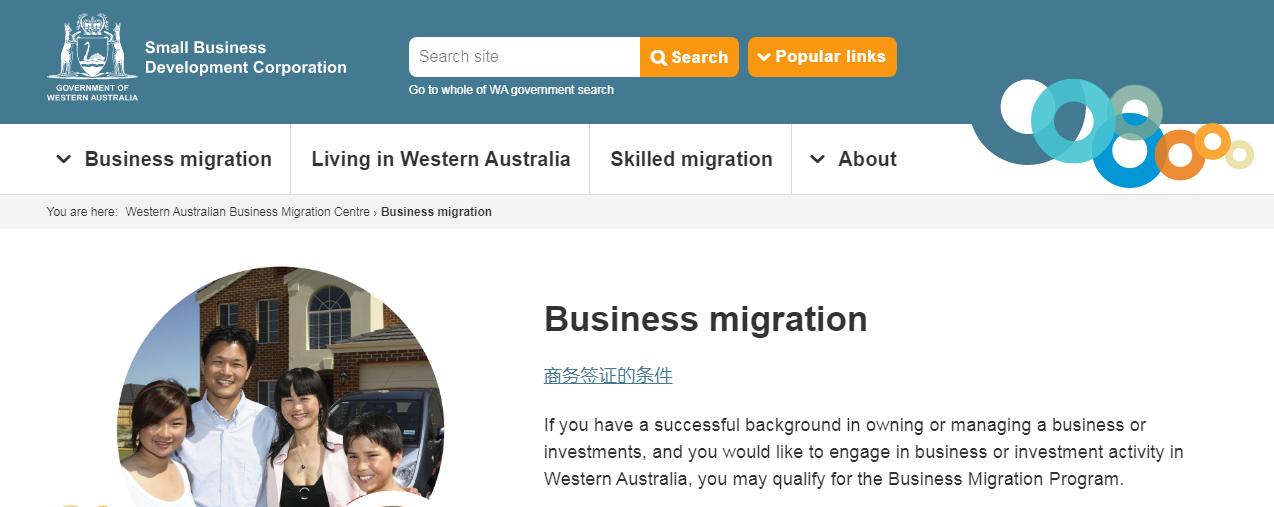Open the Living in Western Australia menu

coord(441,159)
